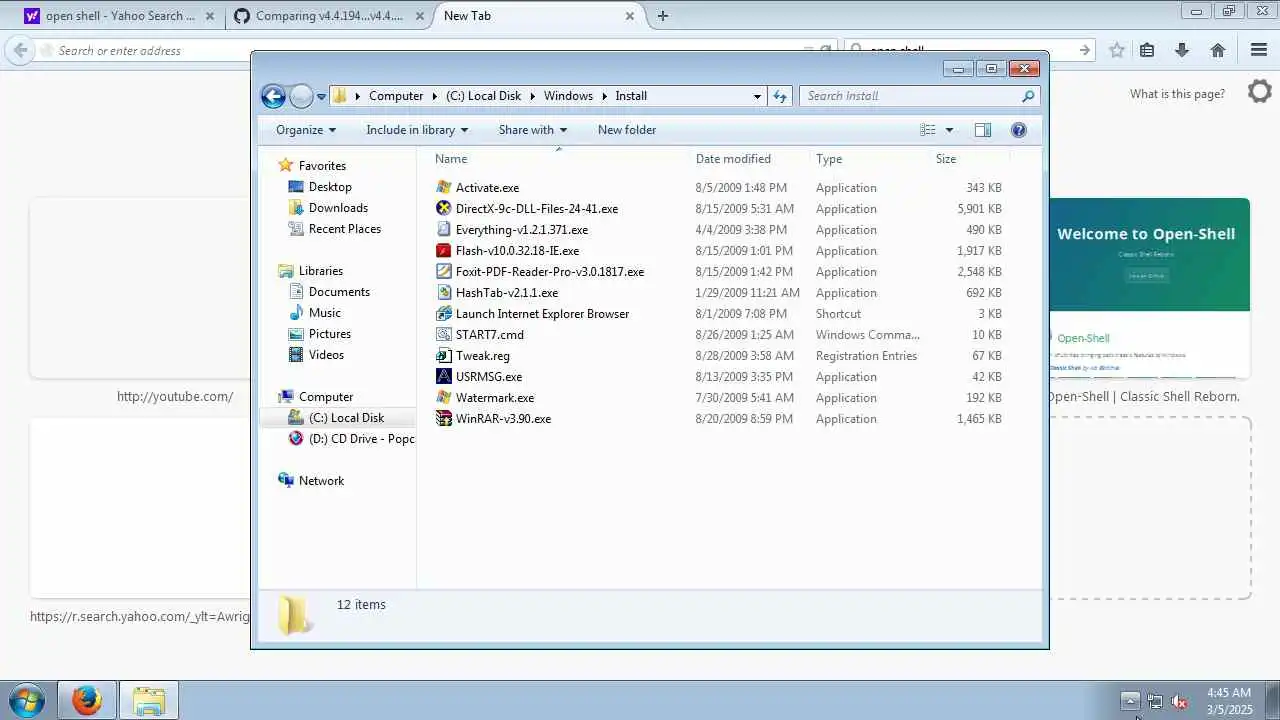Select the START7.cmd file icon
The image size is (1280, 720).
tap(444, 335)
